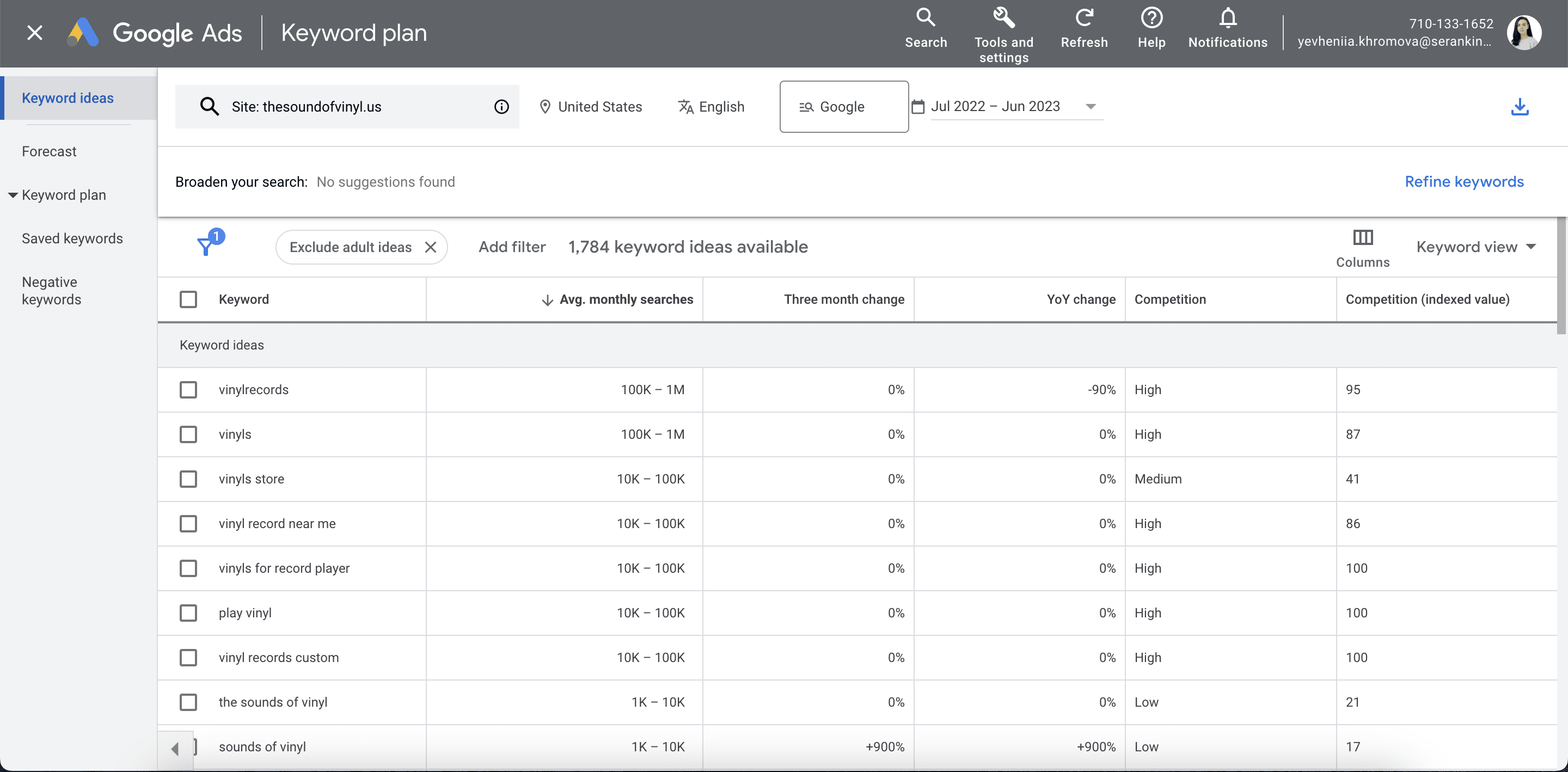This screenshot has width=1568, height=772.
Task: Select all keywords via header checkbox
Action: click(189, 299)
